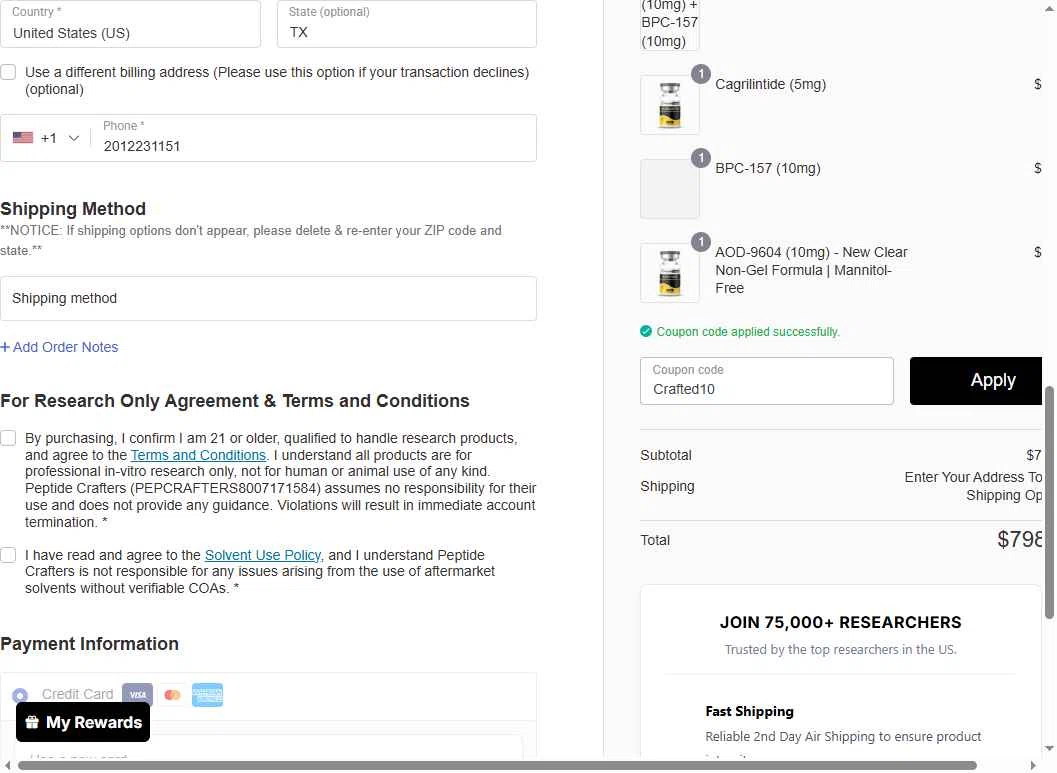The height and width of the screenshot is (773, 1057).
Task: Click the Total amount $798
Action: [1020, 539]
